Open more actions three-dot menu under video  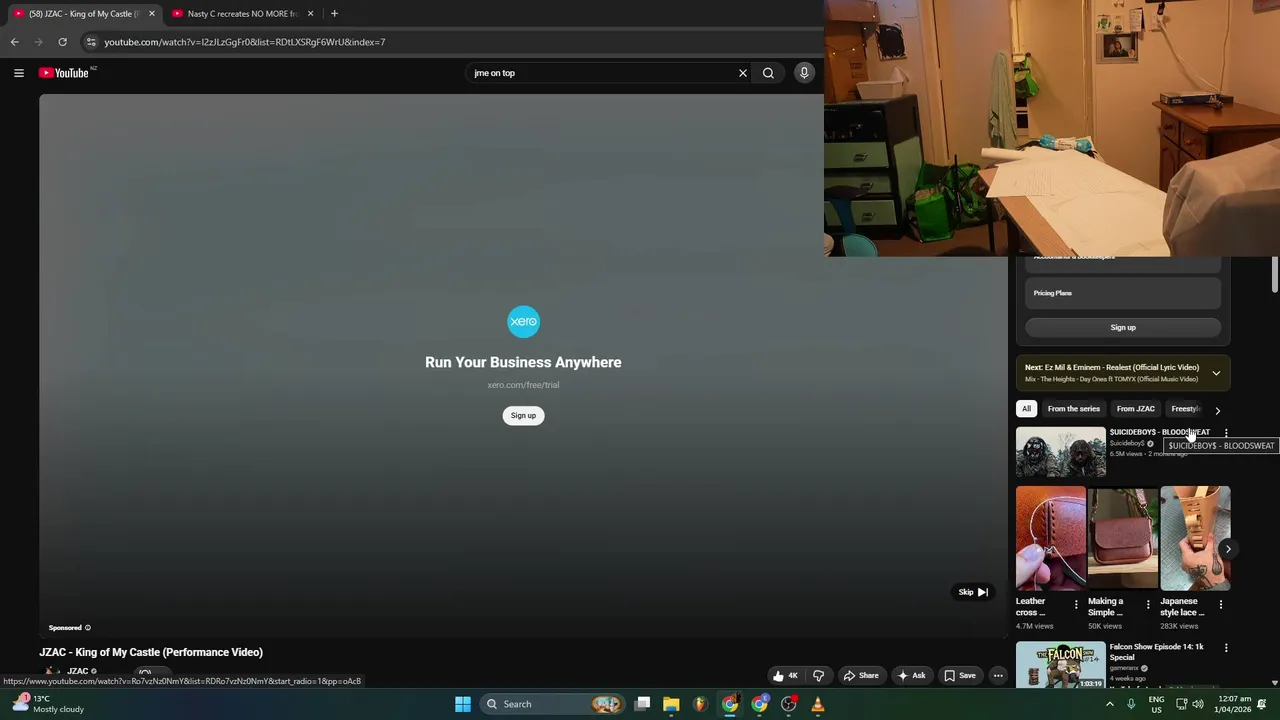coord(998,676)
